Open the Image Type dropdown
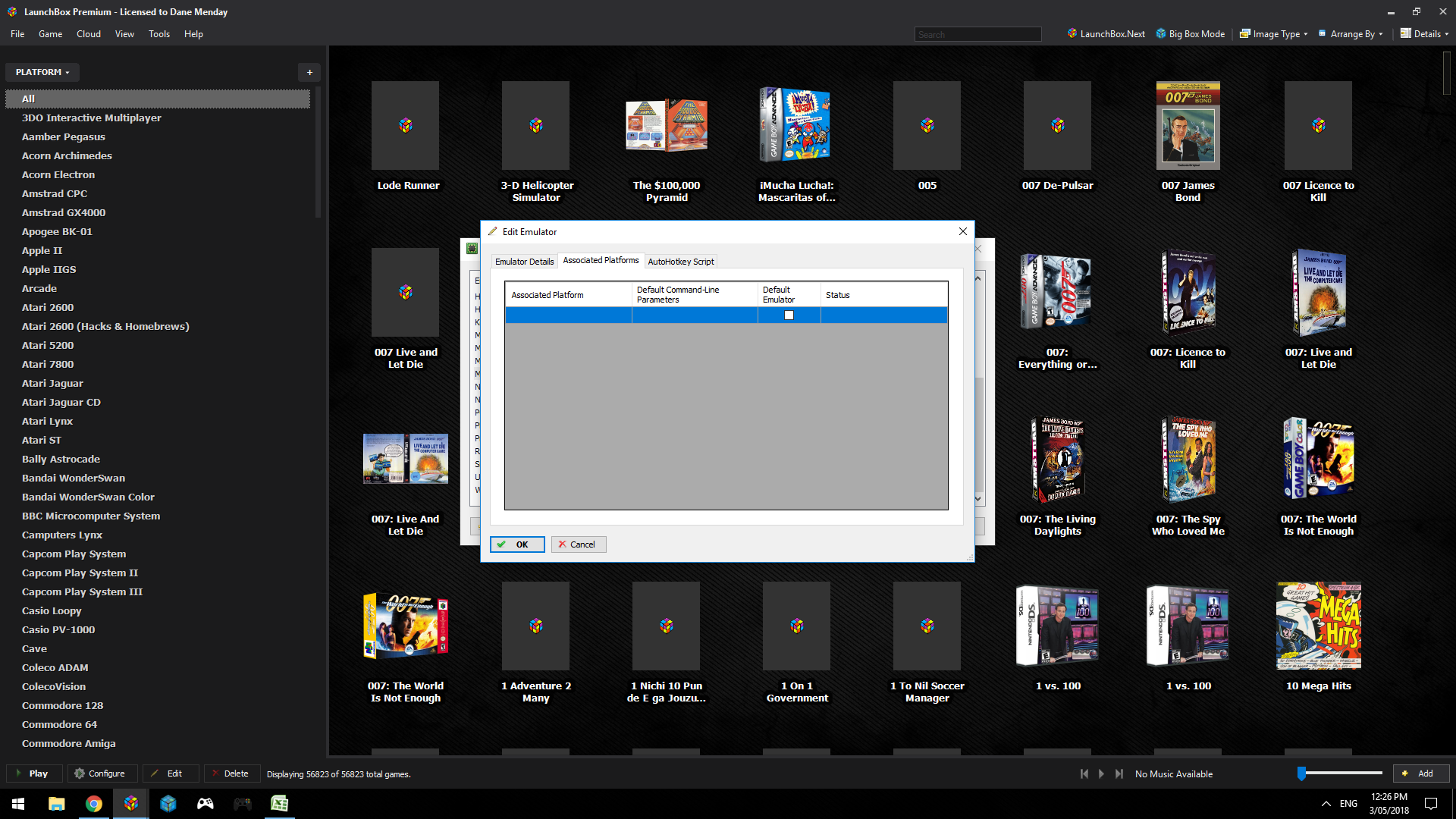Image resolution: width=1456 pixels, height=819 pixels. tap(1274, 34)
